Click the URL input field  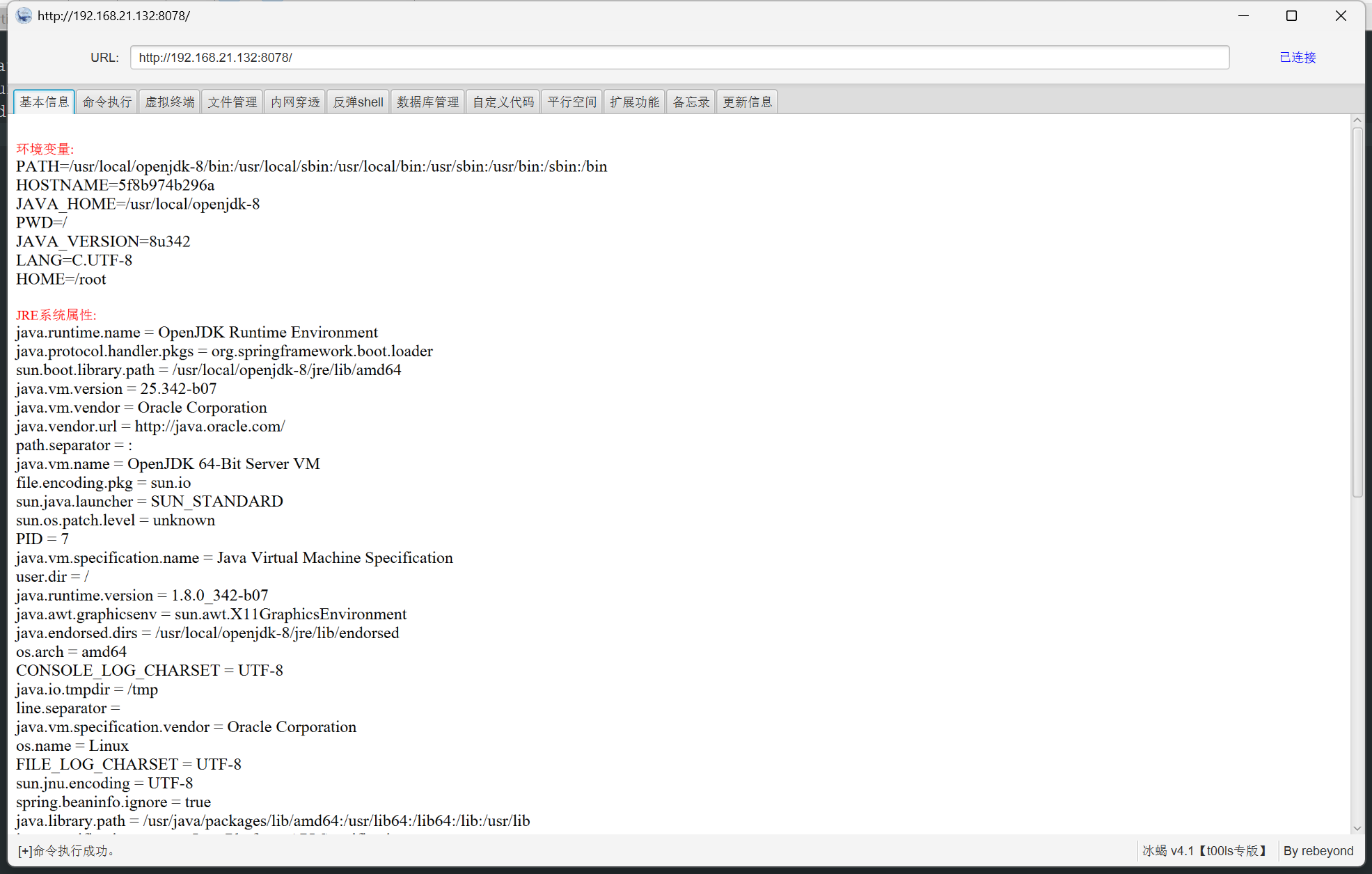point(679,57)
